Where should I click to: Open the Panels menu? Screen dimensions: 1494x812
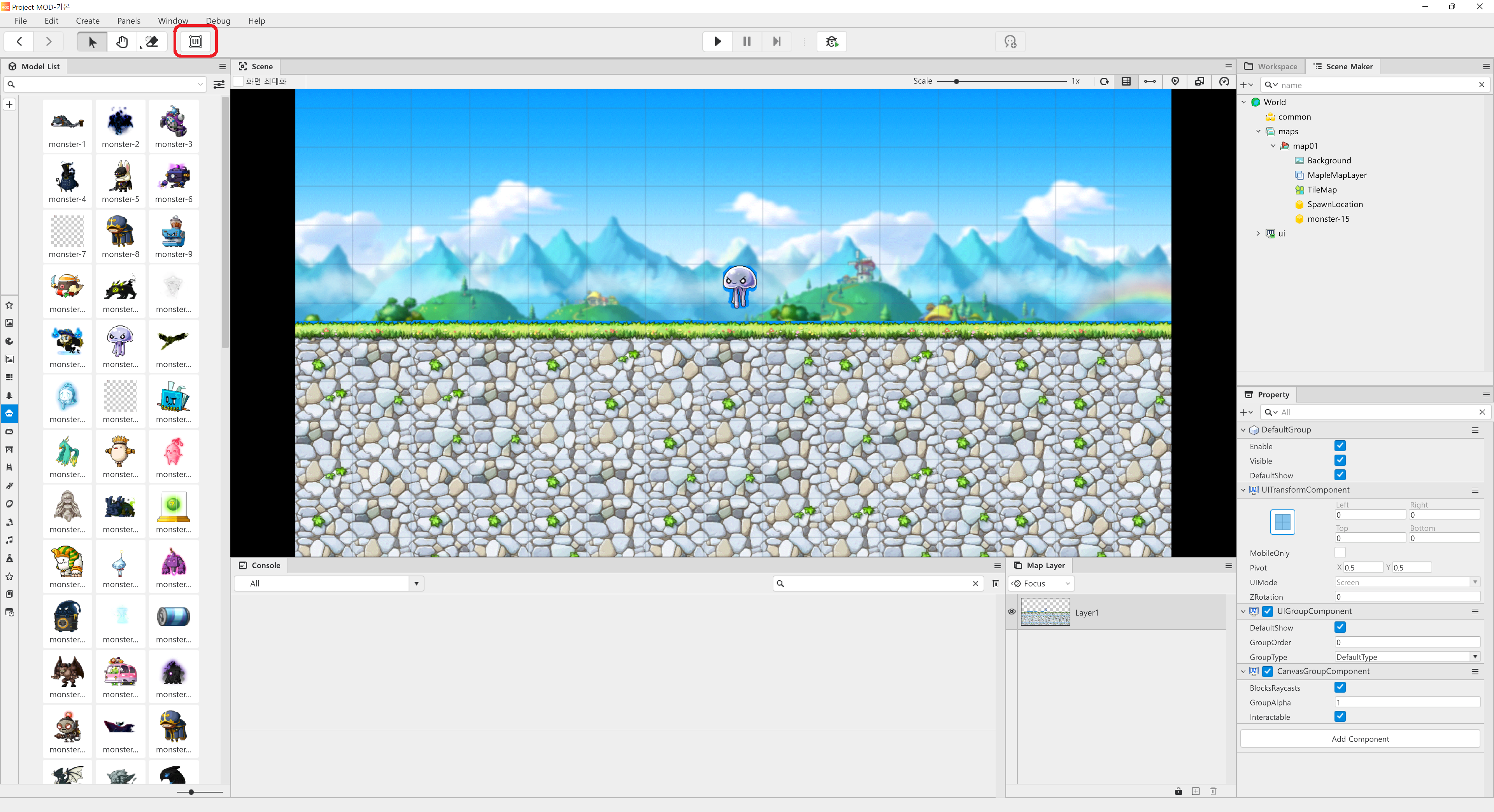click(x=129, y=20)
